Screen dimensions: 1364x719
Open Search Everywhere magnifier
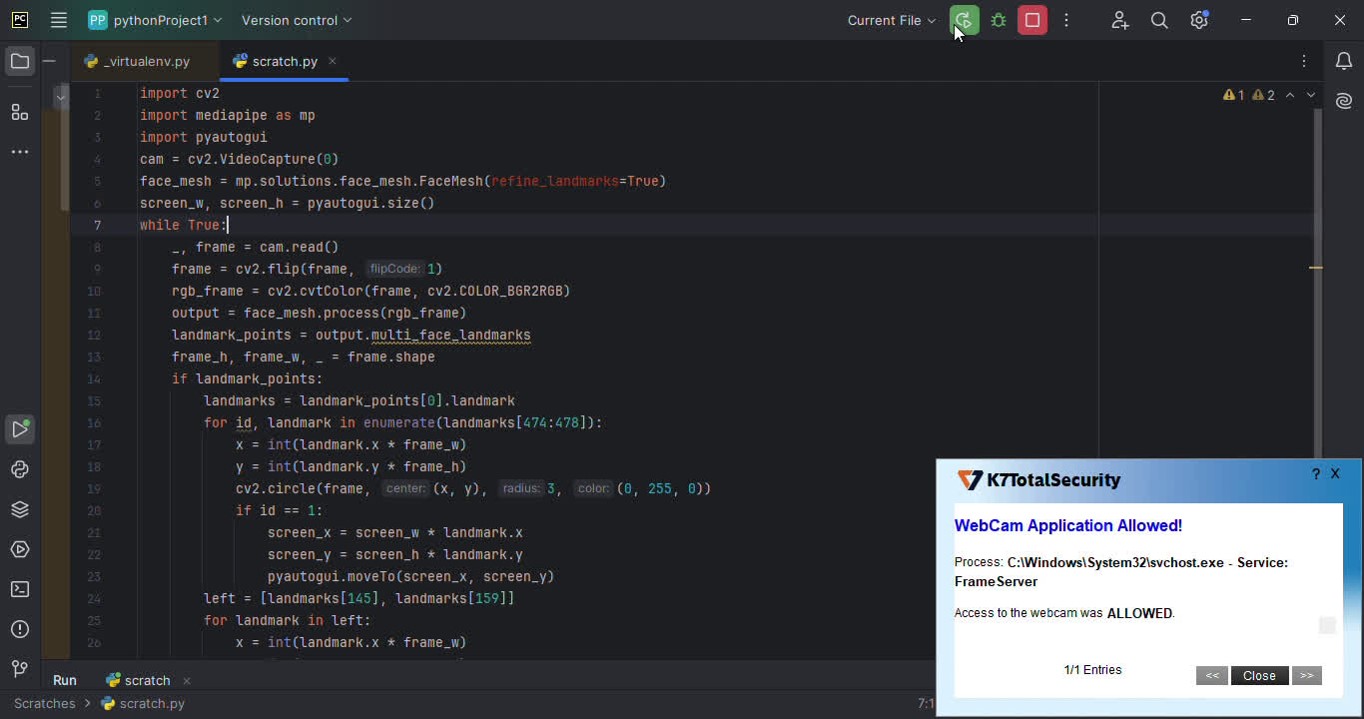1159,20
